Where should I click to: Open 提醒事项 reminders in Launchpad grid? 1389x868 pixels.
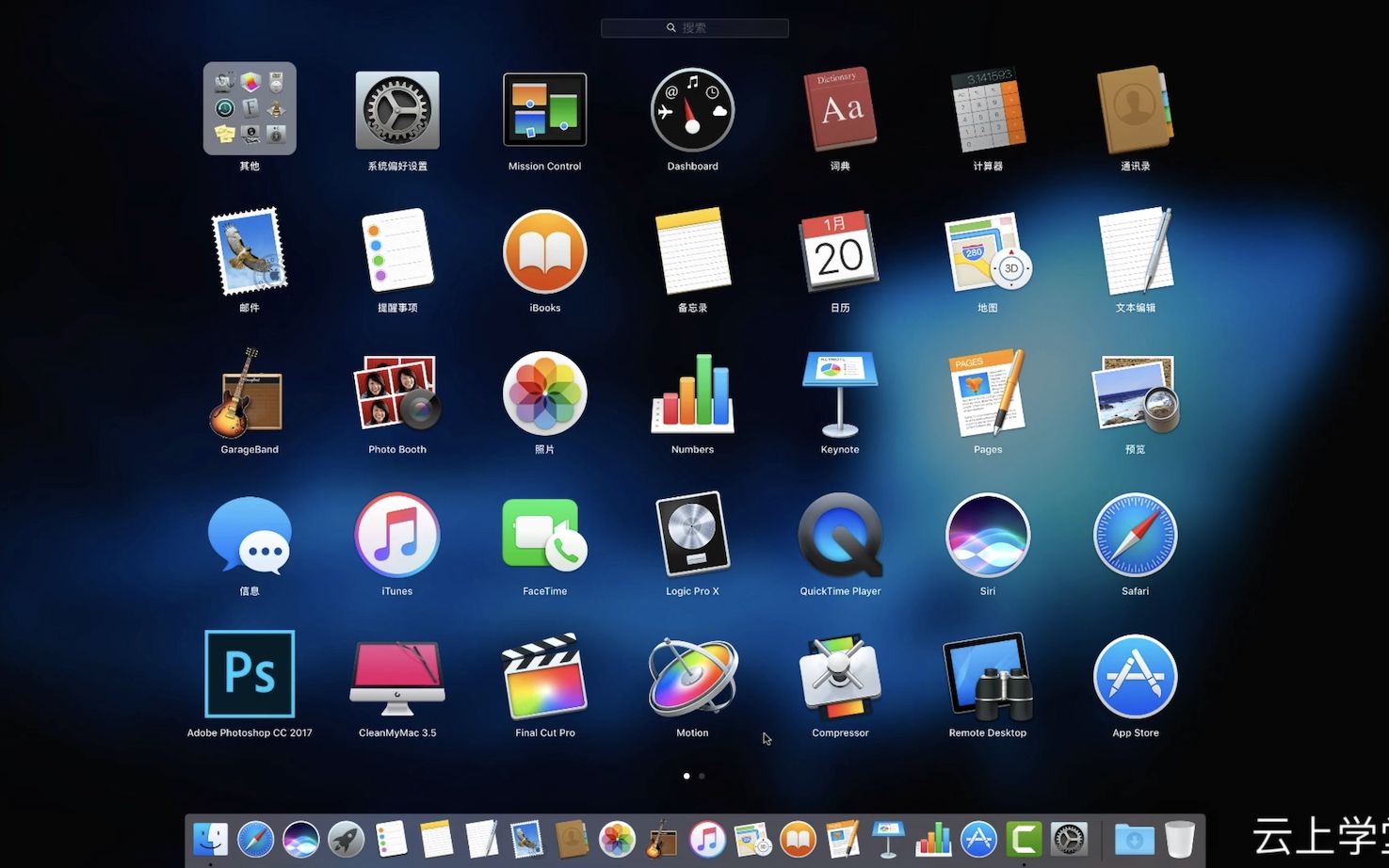397,250
